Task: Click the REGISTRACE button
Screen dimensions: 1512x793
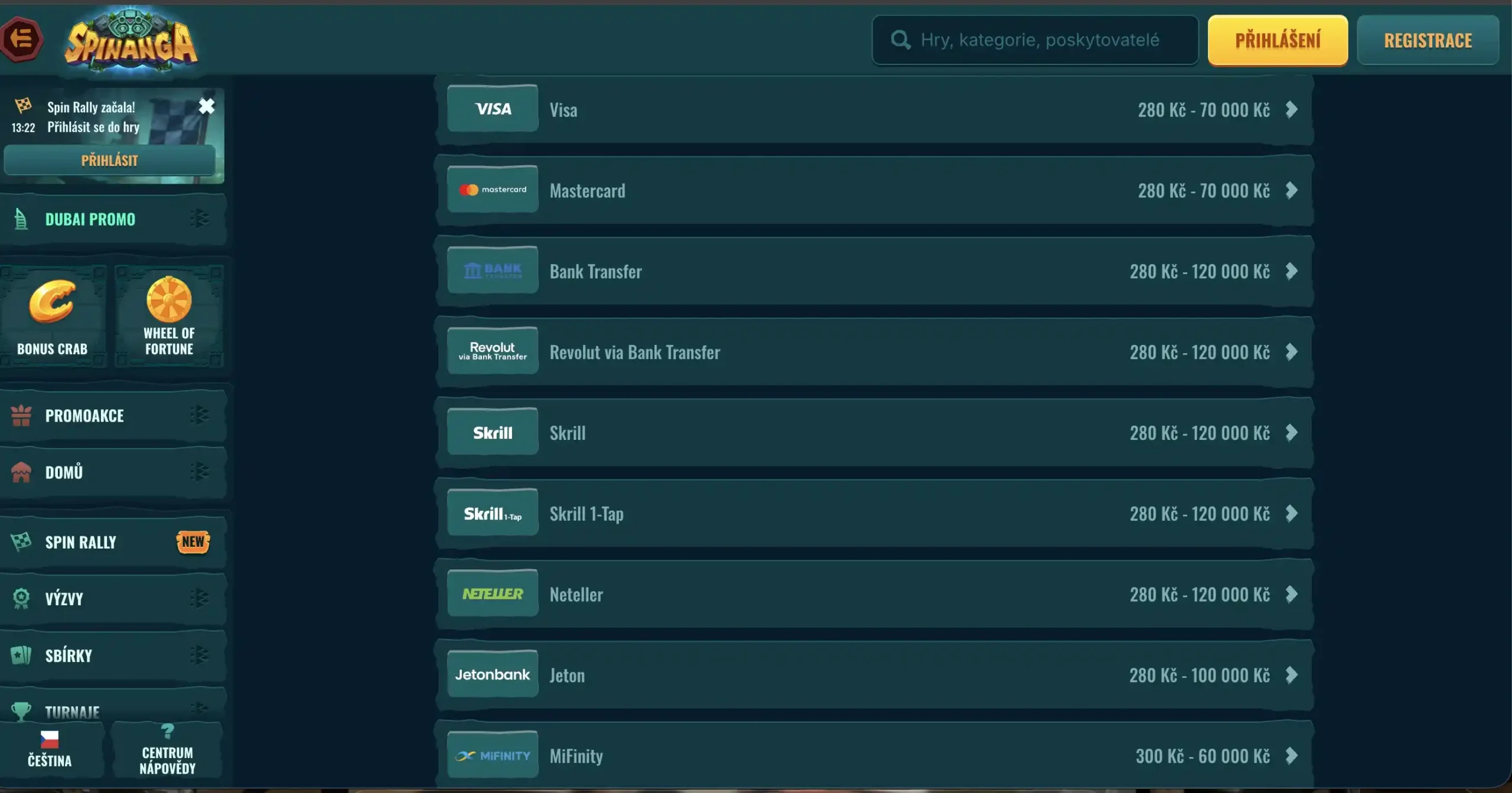Action: (x=1428, y=40)
